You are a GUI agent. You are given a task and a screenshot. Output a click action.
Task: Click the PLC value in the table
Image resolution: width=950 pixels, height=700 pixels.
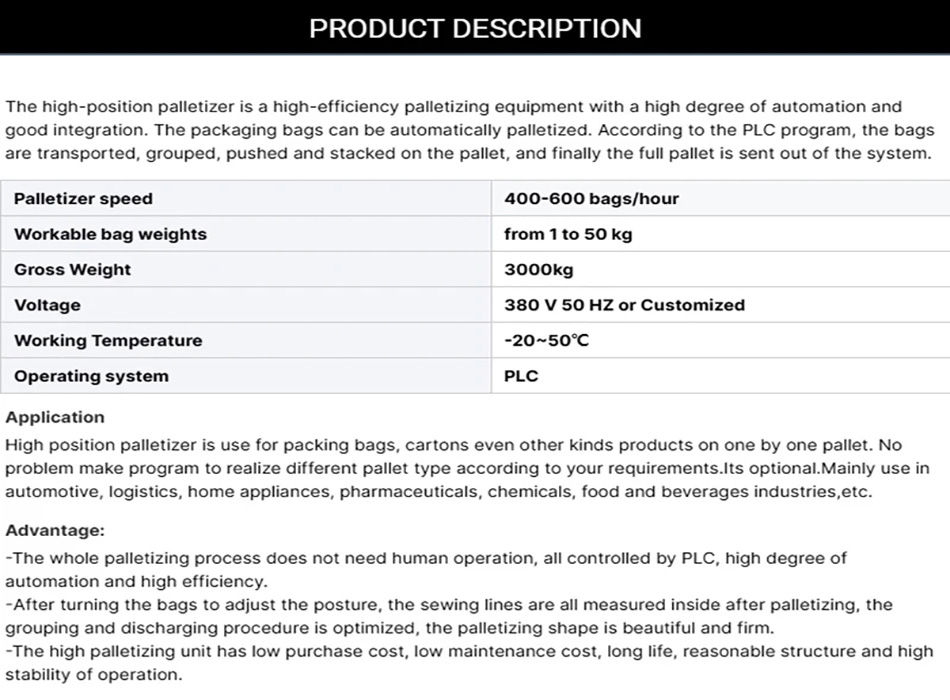[521, 376]
